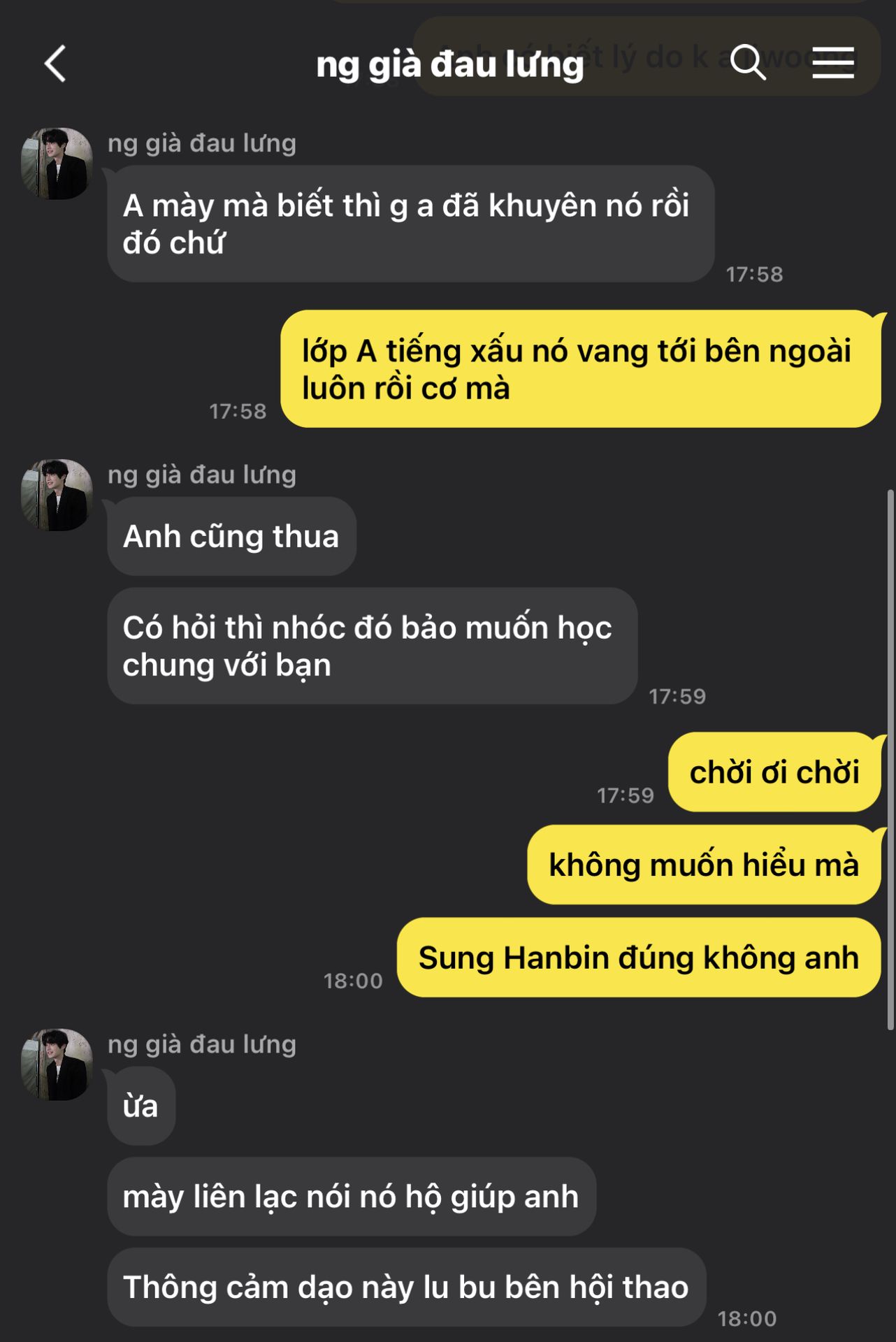Screen dimensions: 896x1342
Task: Tap the back arrow icon
Action: tap(55, 64)
